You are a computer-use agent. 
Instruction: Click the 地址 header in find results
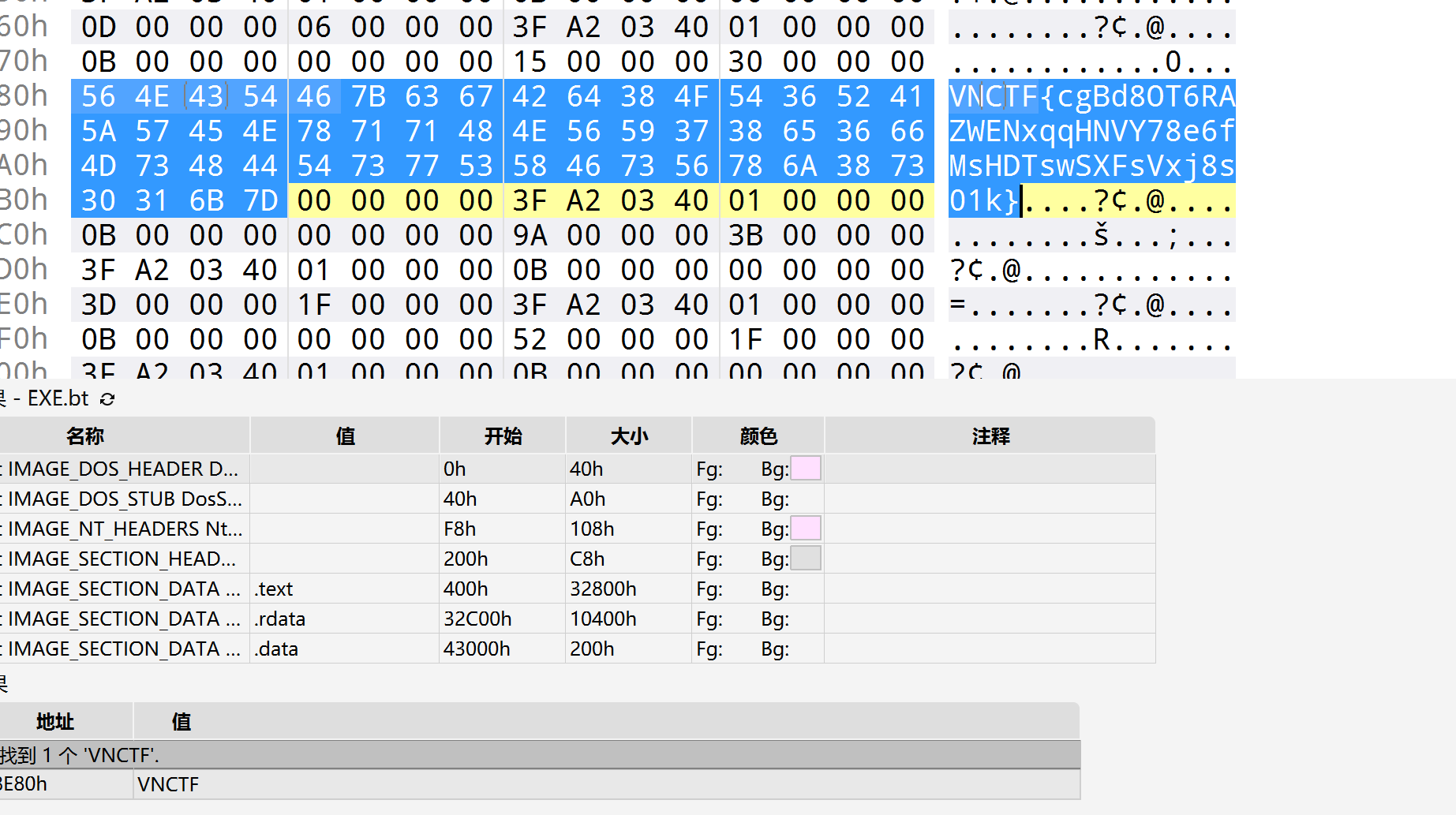tap(55, 722)
